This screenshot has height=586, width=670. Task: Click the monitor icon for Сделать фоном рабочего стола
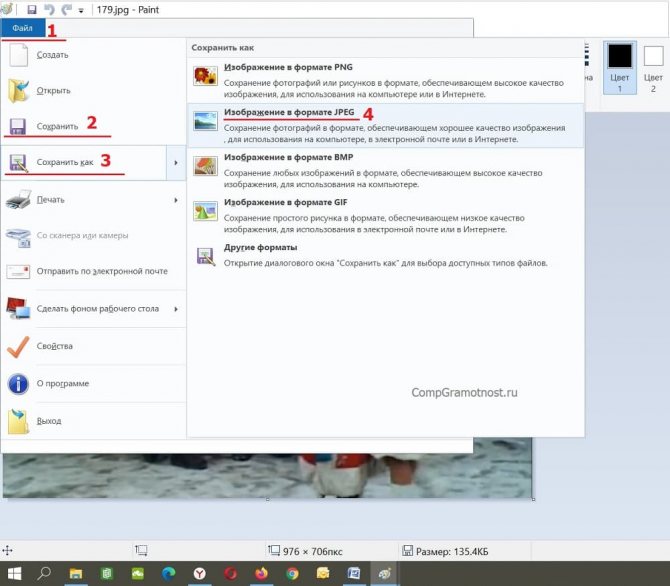pos(18,308)
